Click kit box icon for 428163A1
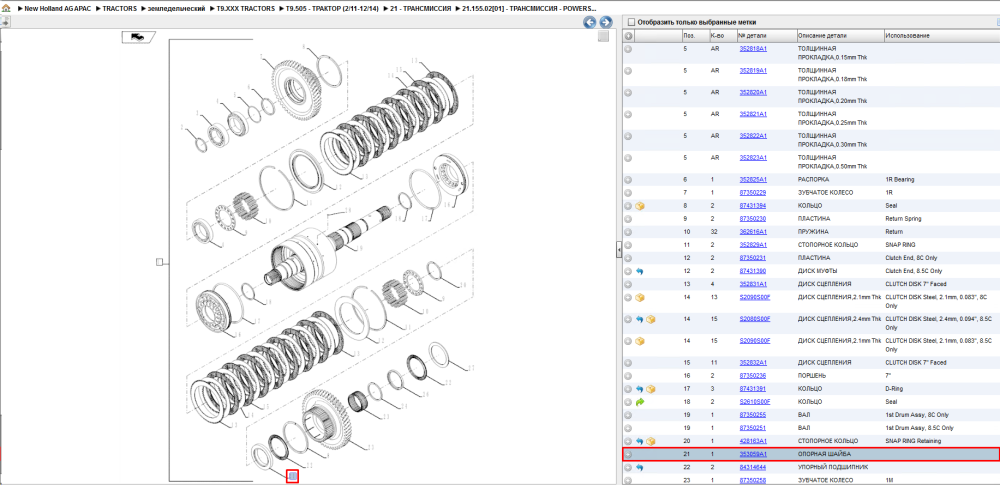The width and height of the screenshot is (1000, 485). (651, 441)
